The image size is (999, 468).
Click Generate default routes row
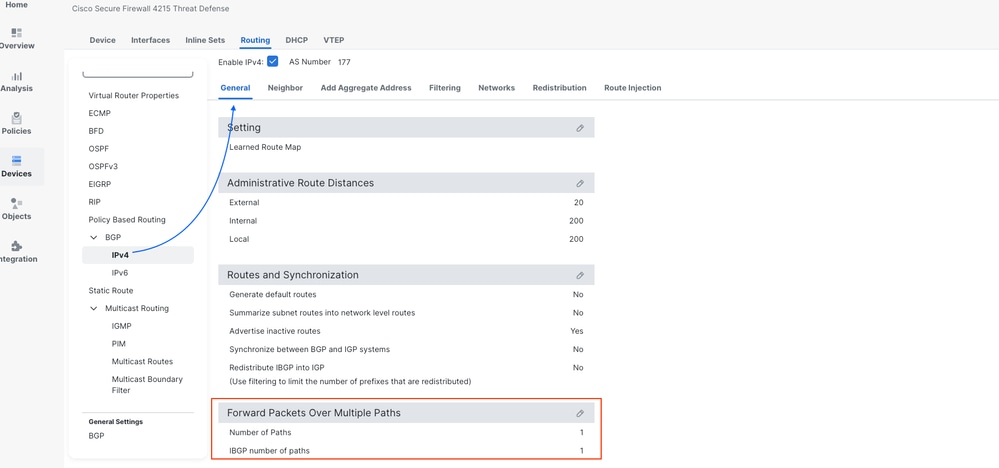pos(406,295)
